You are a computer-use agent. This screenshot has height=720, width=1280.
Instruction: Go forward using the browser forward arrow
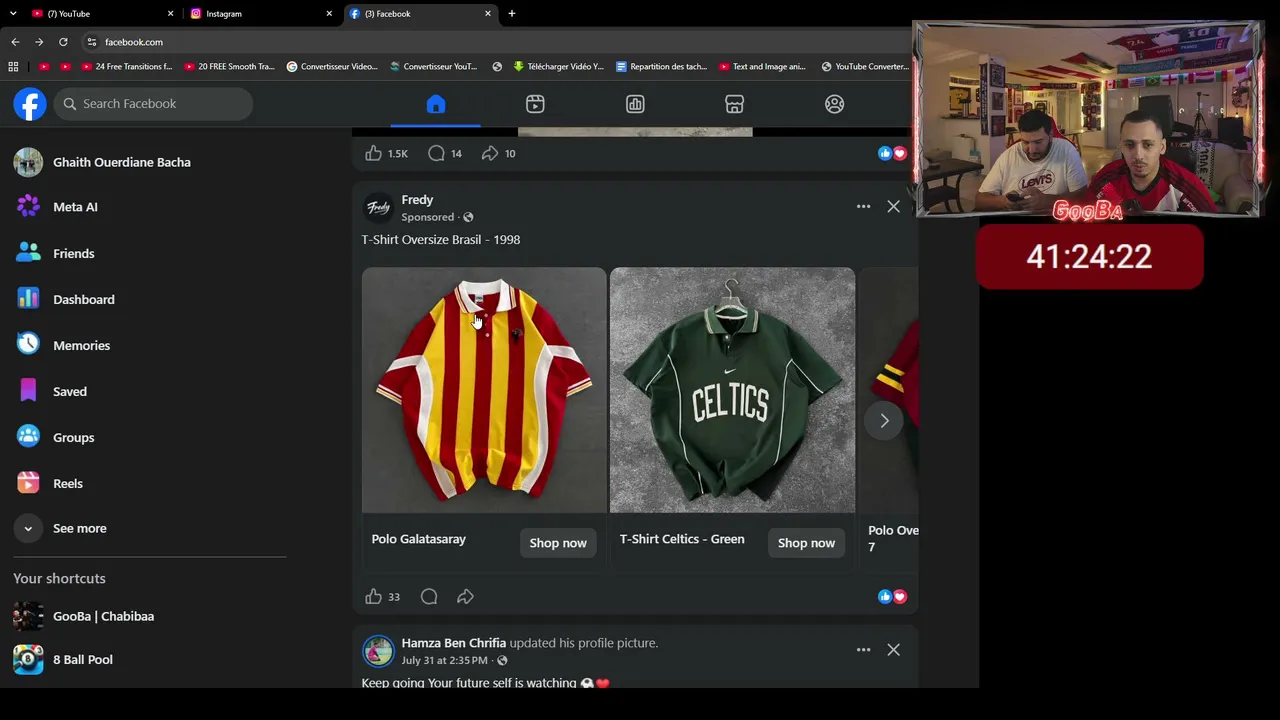pyautogui.click(x=39, y=42)
